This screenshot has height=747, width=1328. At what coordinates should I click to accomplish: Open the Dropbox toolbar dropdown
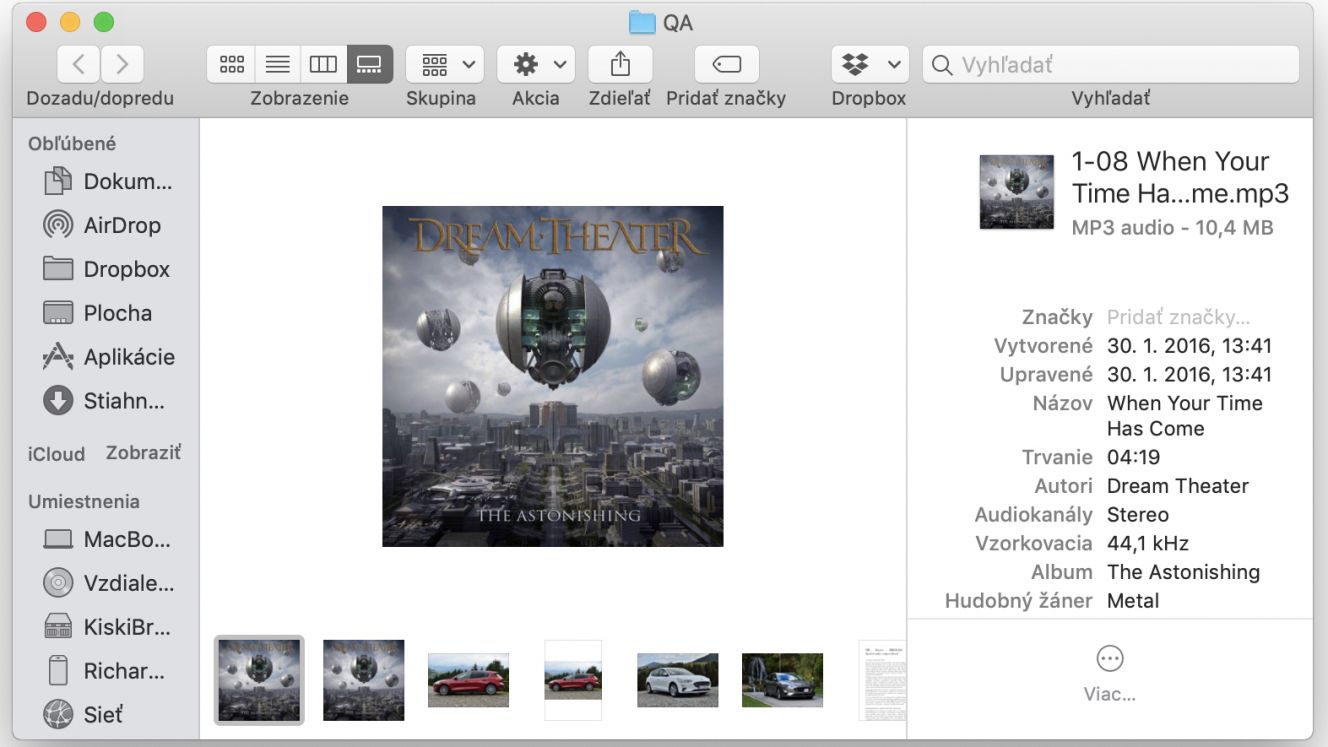869,64
